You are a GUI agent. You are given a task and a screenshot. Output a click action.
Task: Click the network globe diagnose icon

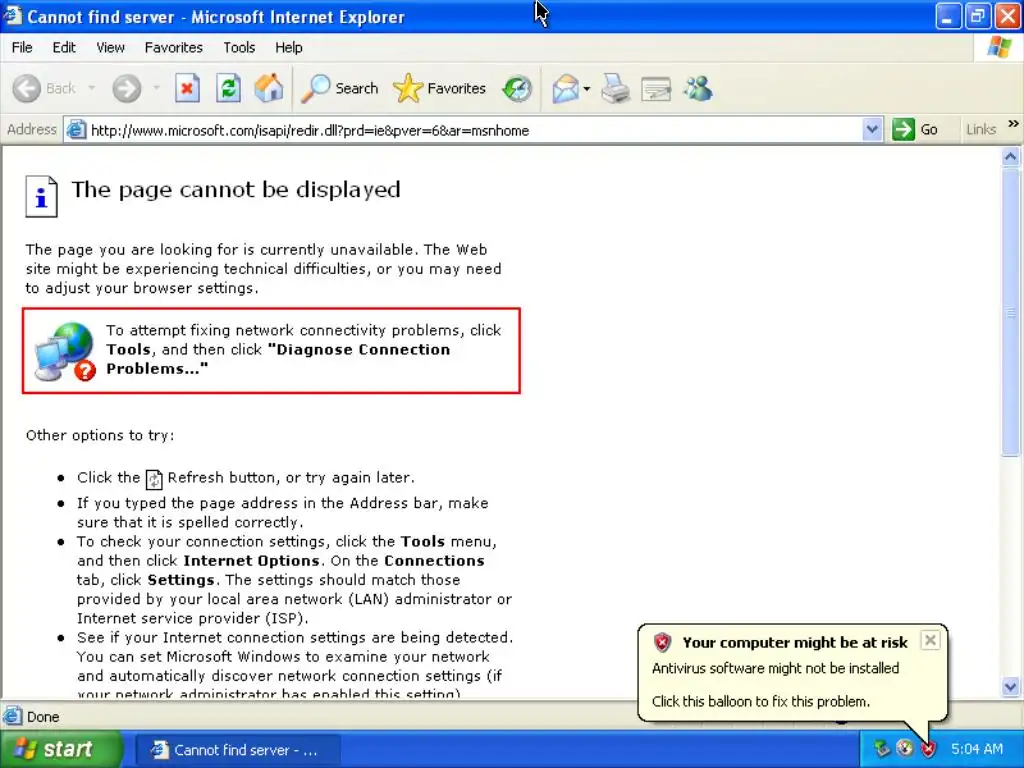point(65,351)
